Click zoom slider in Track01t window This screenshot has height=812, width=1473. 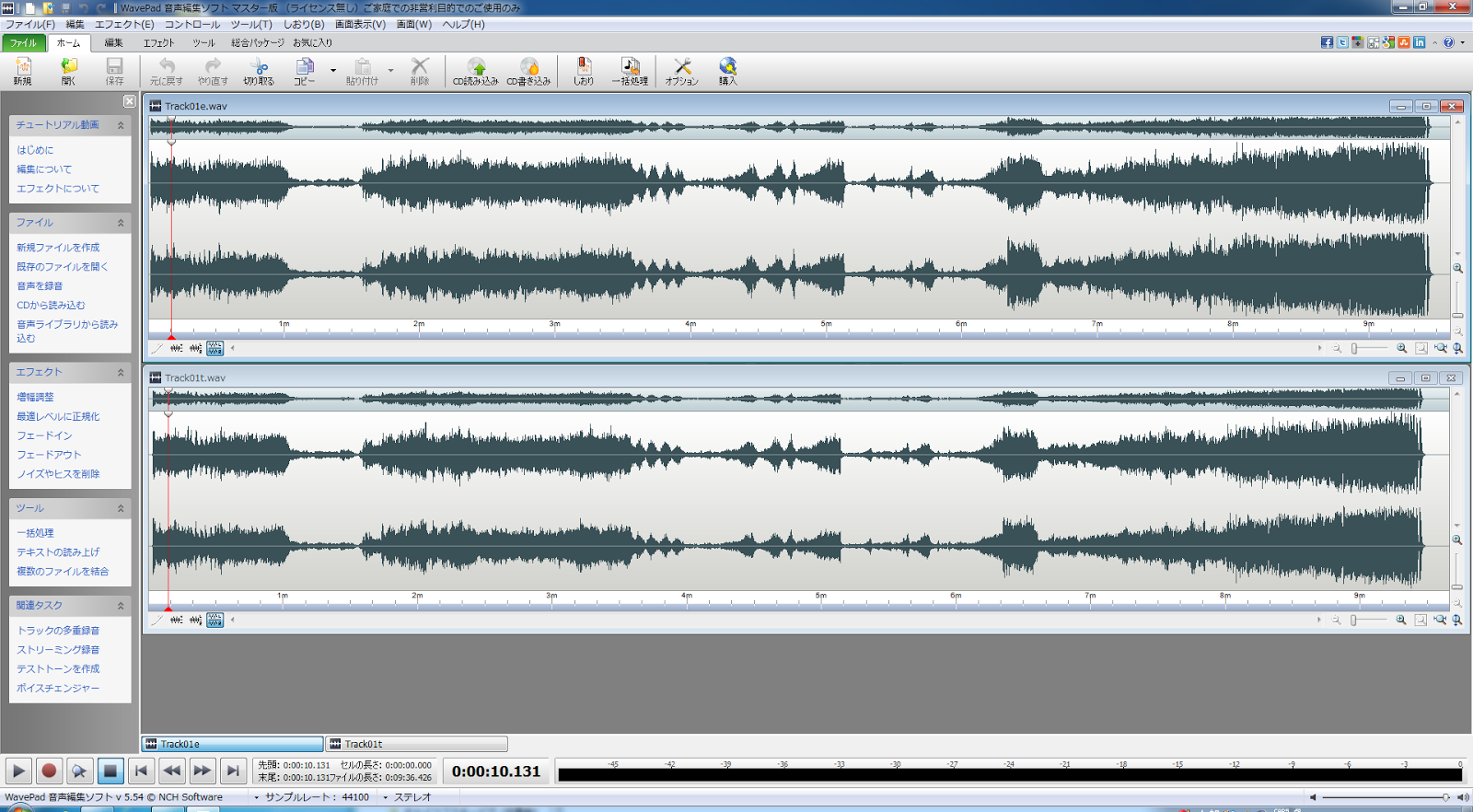coord(1368,620)
